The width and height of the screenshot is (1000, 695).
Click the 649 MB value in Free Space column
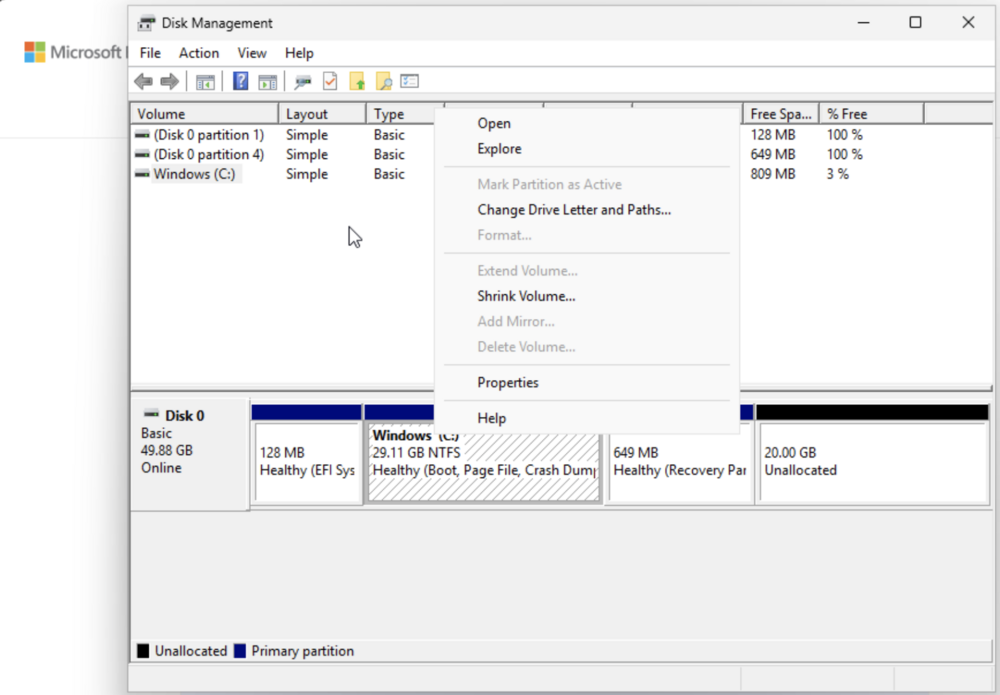coord(772,154)
